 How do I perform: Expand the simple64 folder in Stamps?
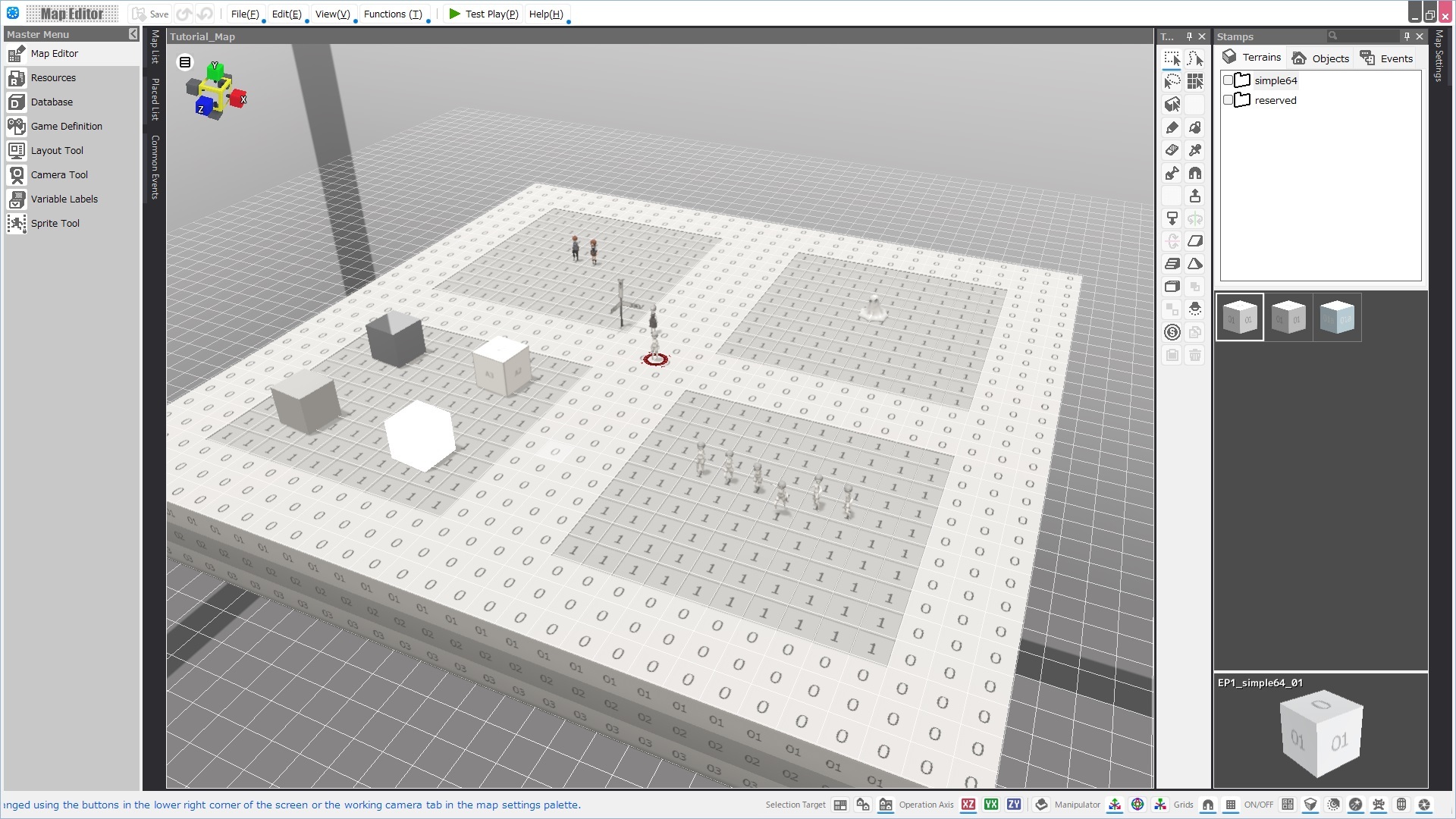(x=1240, y=80)
